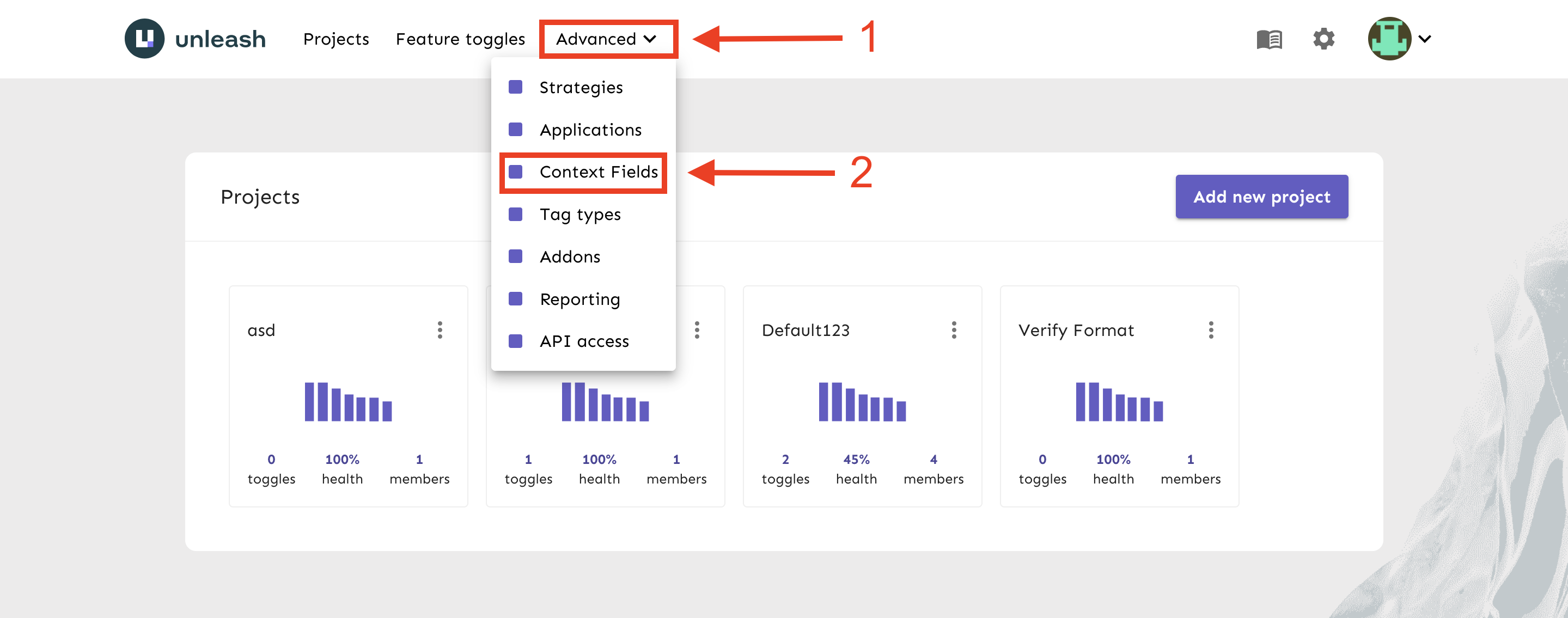Open the settings gear icon
The width and height of the screenshot is (1568, 618).
[1323, 39]
